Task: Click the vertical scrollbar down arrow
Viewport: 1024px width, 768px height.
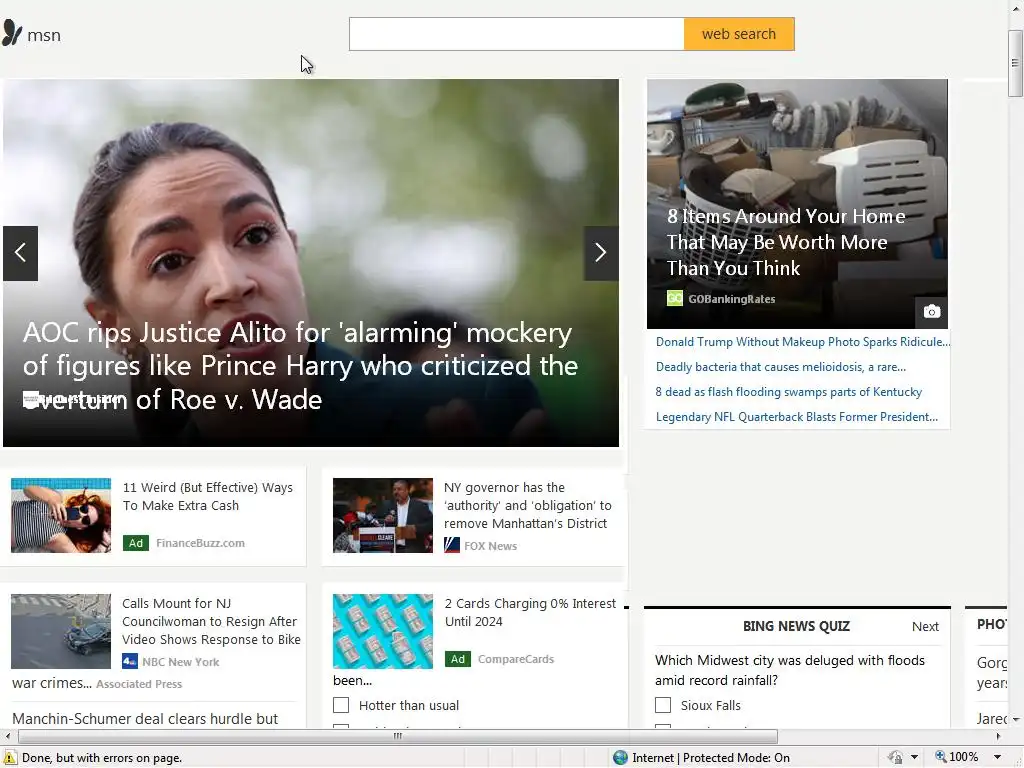Action: click(x=1016, y=719)
